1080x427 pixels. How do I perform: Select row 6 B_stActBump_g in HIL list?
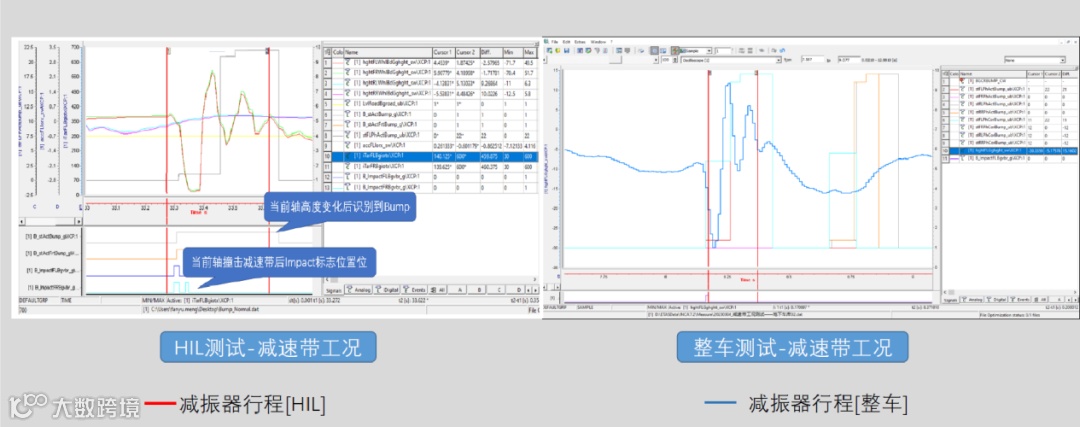430,114
